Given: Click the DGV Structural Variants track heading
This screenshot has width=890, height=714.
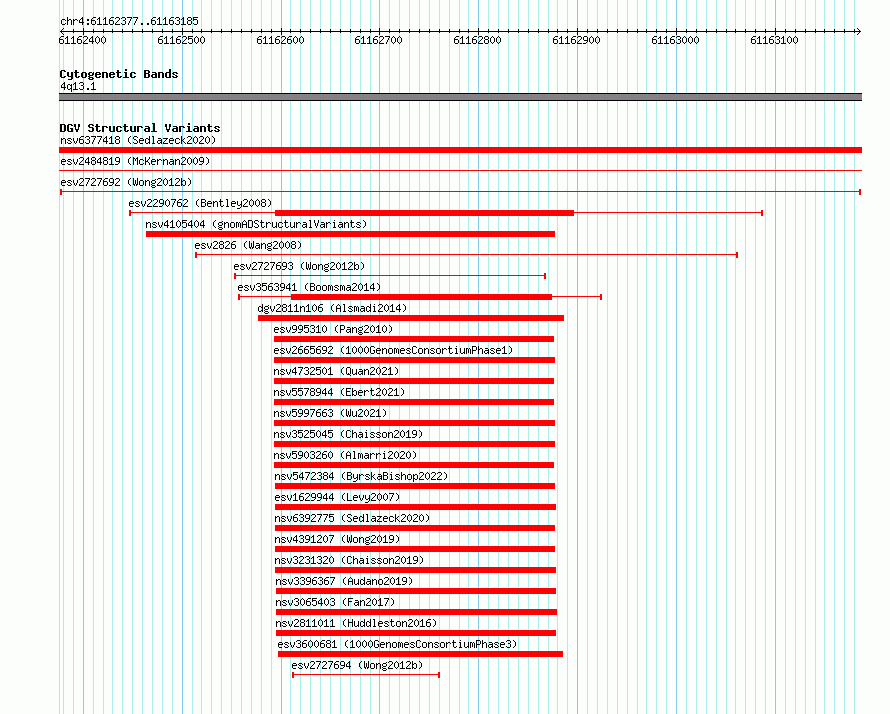Looking at the screenshot, I should pyautogui.click(x=140, y=128).
